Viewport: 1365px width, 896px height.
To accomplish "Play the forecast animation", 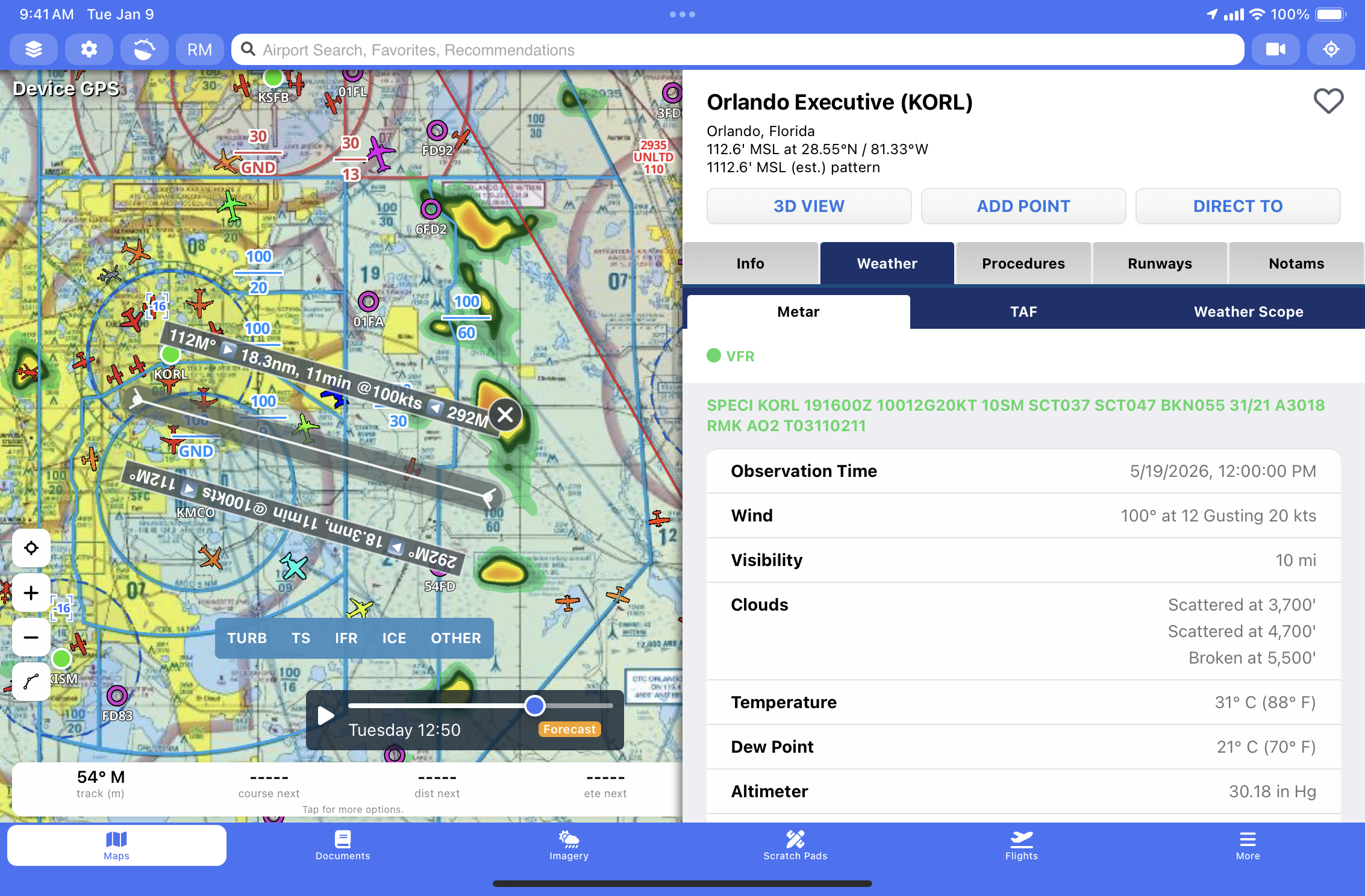I will click(x=326, y=716).
